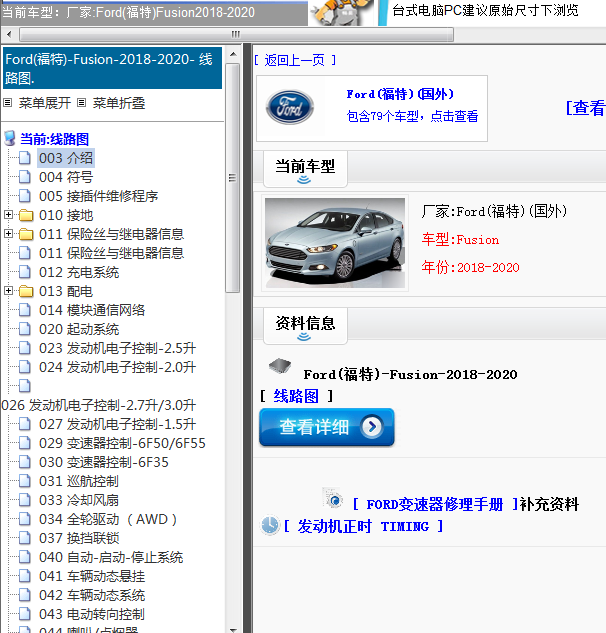This screenshot has height=633, width=606.
Task: Open 042 车辆动态系统
Action: coord(92,595)
